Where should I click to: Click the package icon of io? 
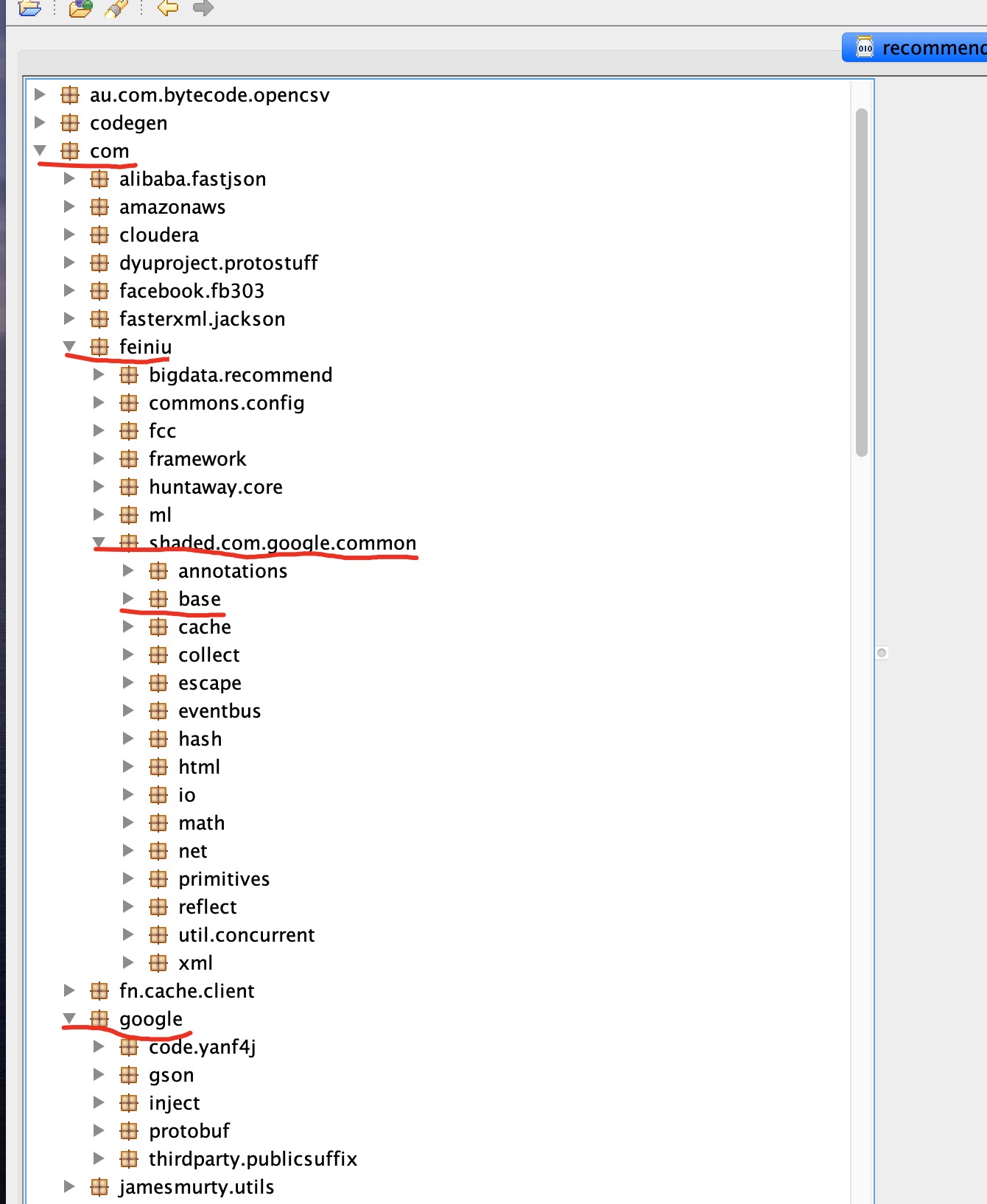pos(158,795)
